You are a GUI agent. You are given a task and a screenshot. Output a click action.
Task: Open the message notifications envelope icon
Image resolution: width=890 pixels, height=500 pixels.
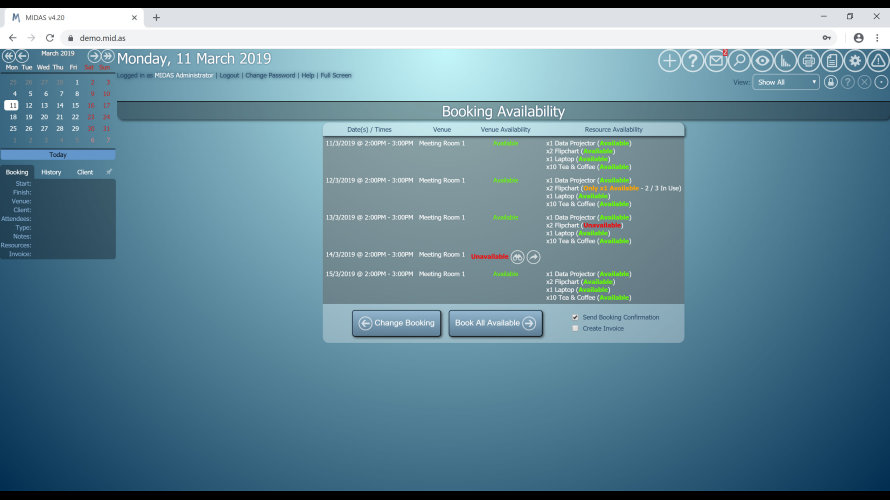pos(716,61)
